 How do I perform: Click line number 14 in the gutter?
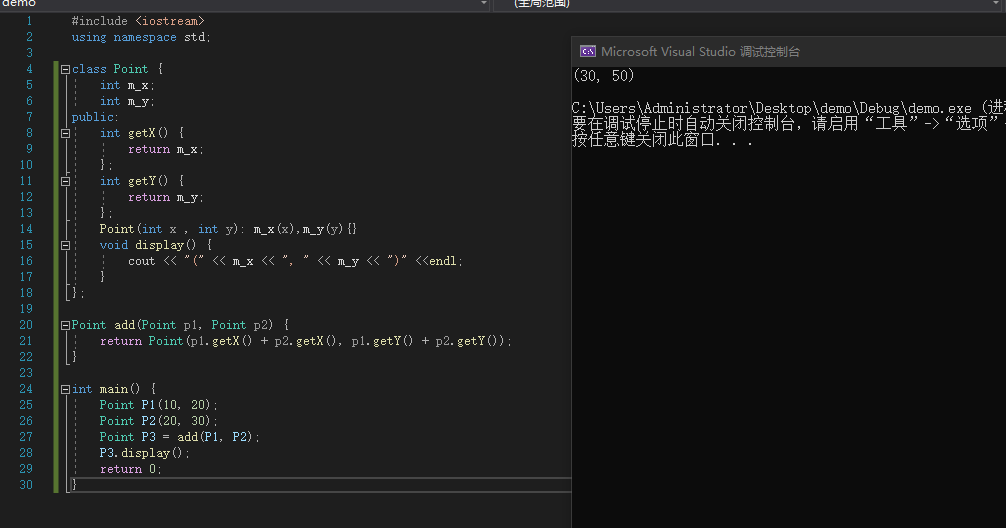[26, 229]
